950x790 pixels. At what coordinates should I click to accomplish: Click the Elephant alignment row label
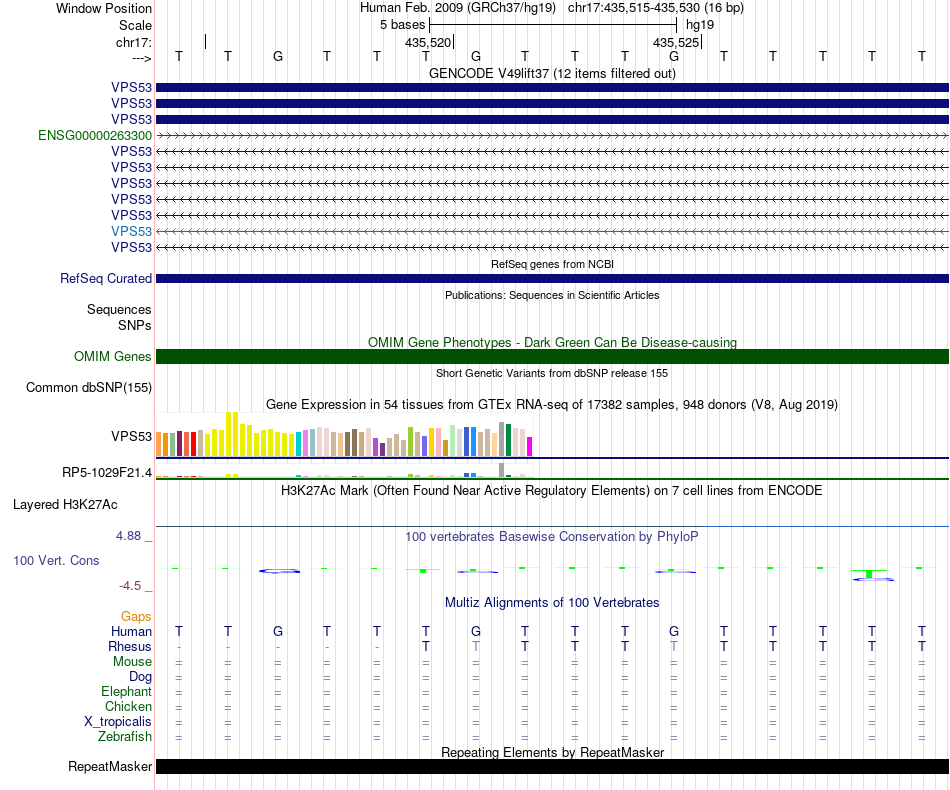coord(127,691)
